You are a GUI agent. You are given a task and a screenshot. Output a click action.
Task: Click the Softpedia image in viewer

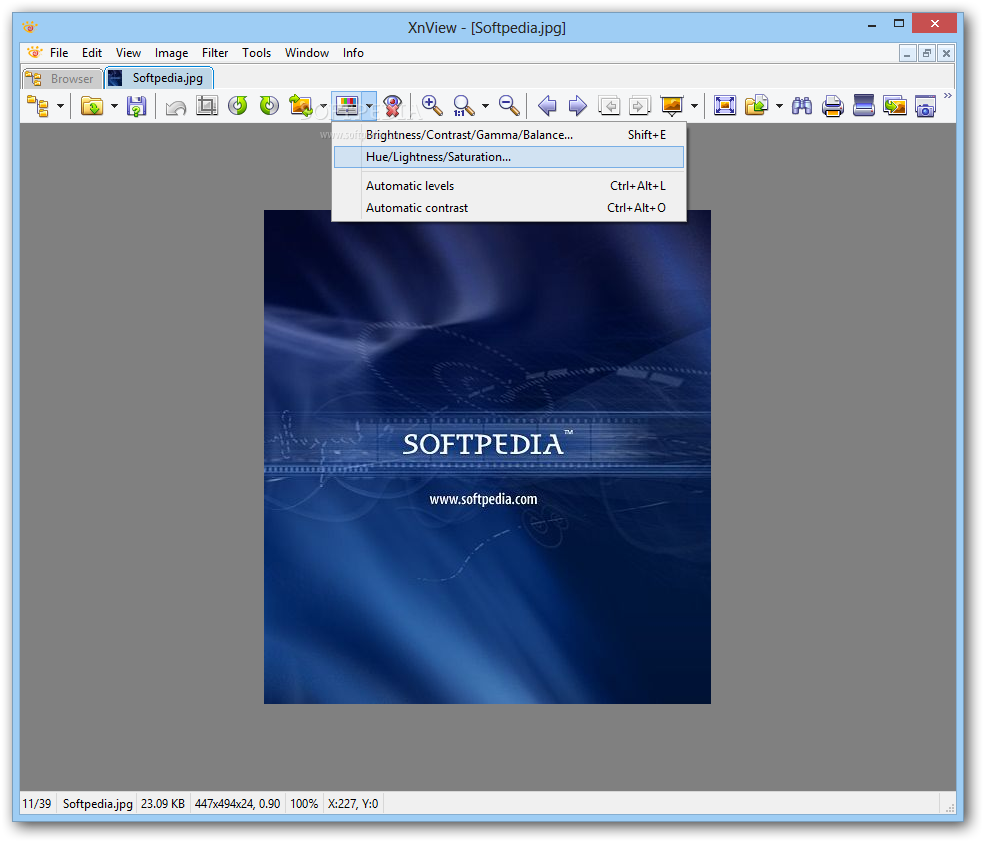(x=487, y=457)
